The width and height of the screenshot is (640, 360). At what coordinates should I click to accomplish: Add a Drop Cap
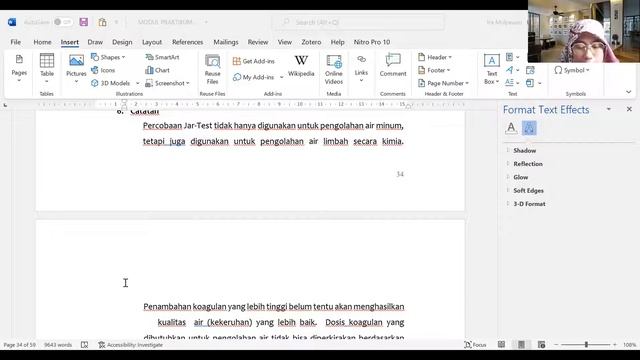513,83
